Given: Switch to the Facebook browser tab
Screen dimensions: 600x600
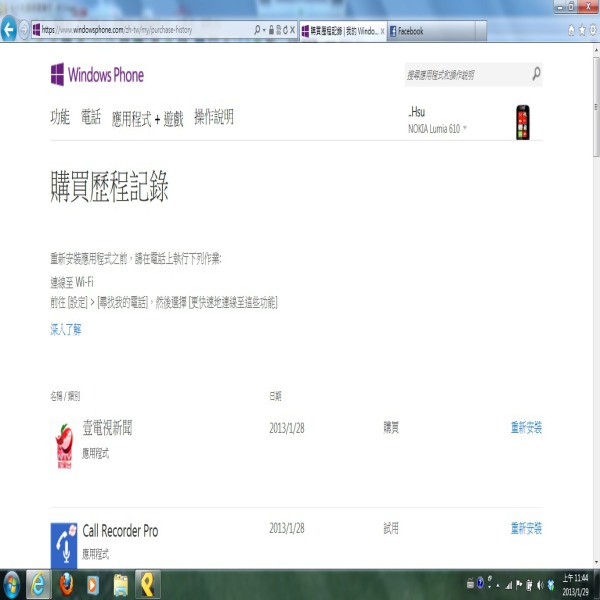Looking at the screenshot, I should [x=431, y=31].
